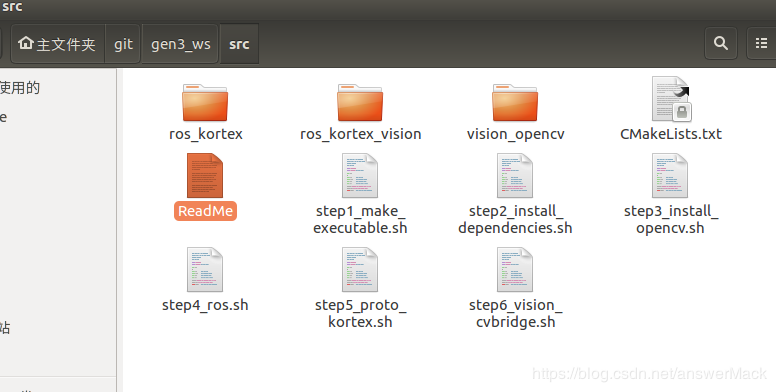Click the CMakeLists.txt filename label

(x=671, y=134)
